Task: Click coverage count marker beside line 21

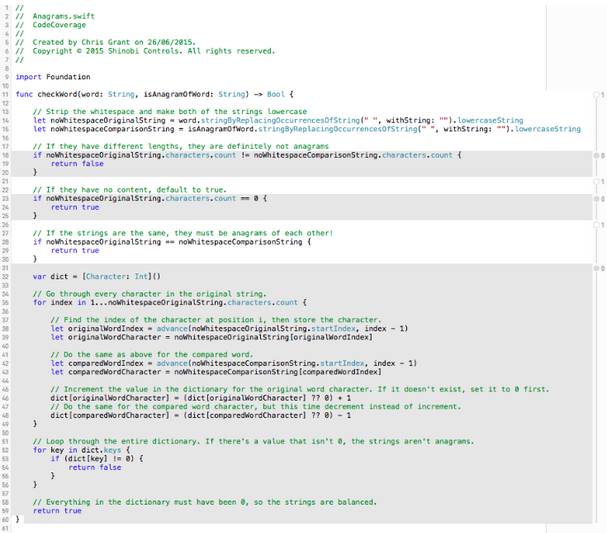Action: (x=599, y=181)
